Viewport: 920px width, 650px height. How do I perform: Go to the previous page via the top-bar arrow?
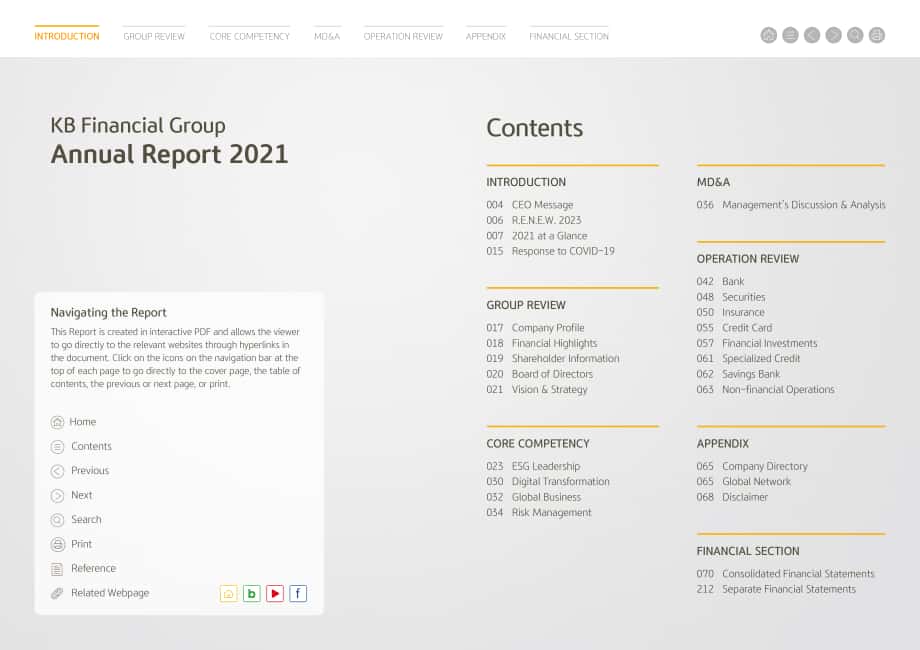[812, 35]
